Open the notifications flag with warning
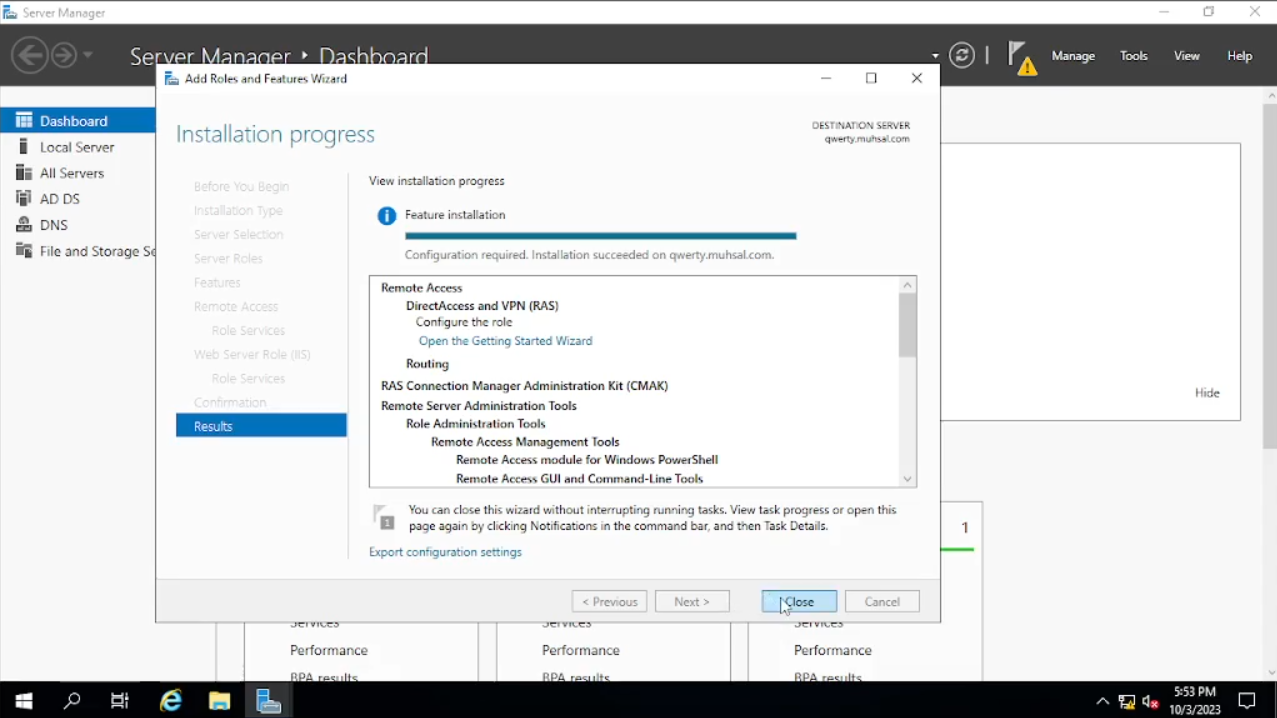 pyautogui.click(x=1020, y=58)
